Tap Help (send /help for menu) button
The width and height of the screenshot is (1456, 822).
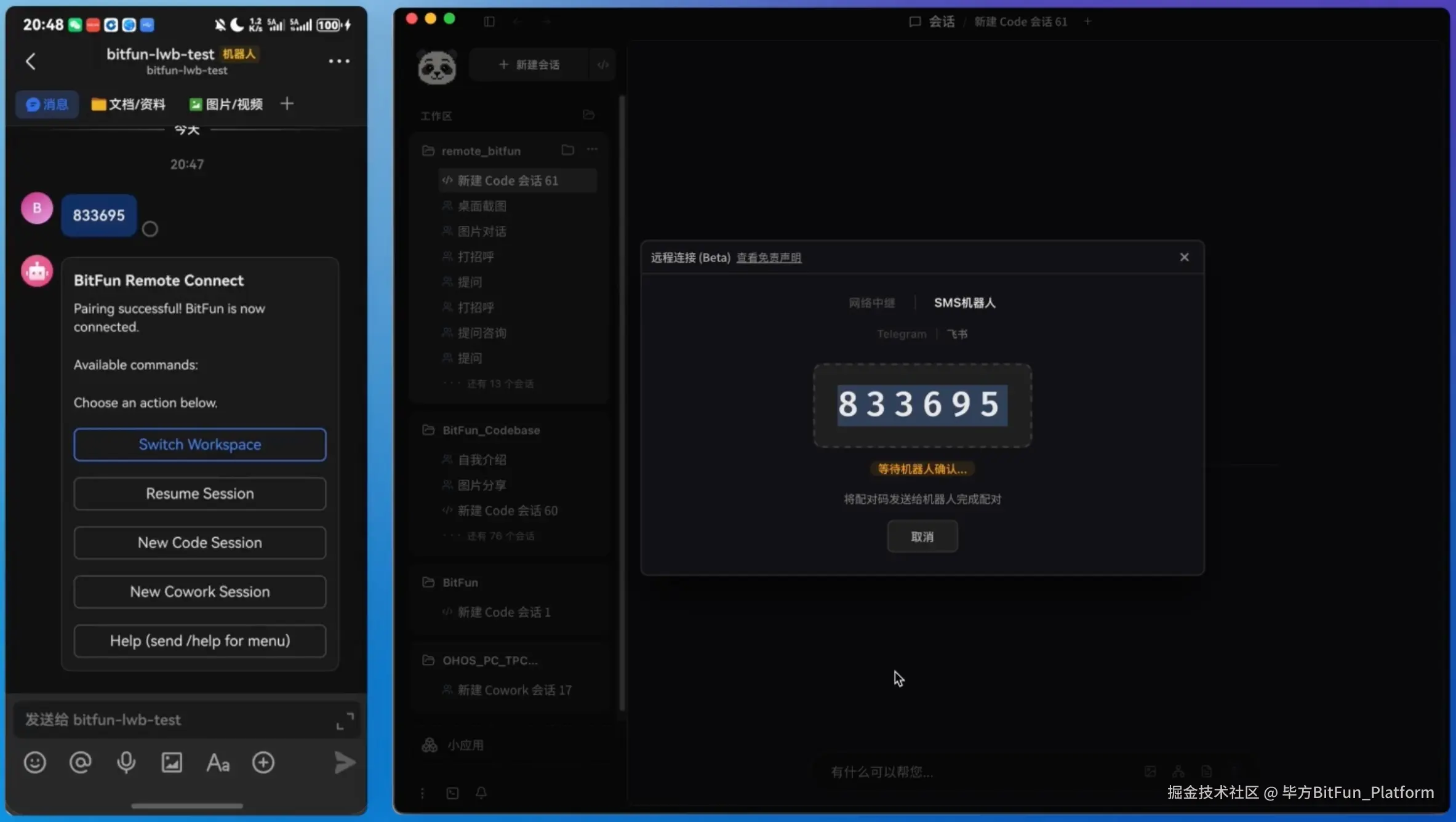200,641
